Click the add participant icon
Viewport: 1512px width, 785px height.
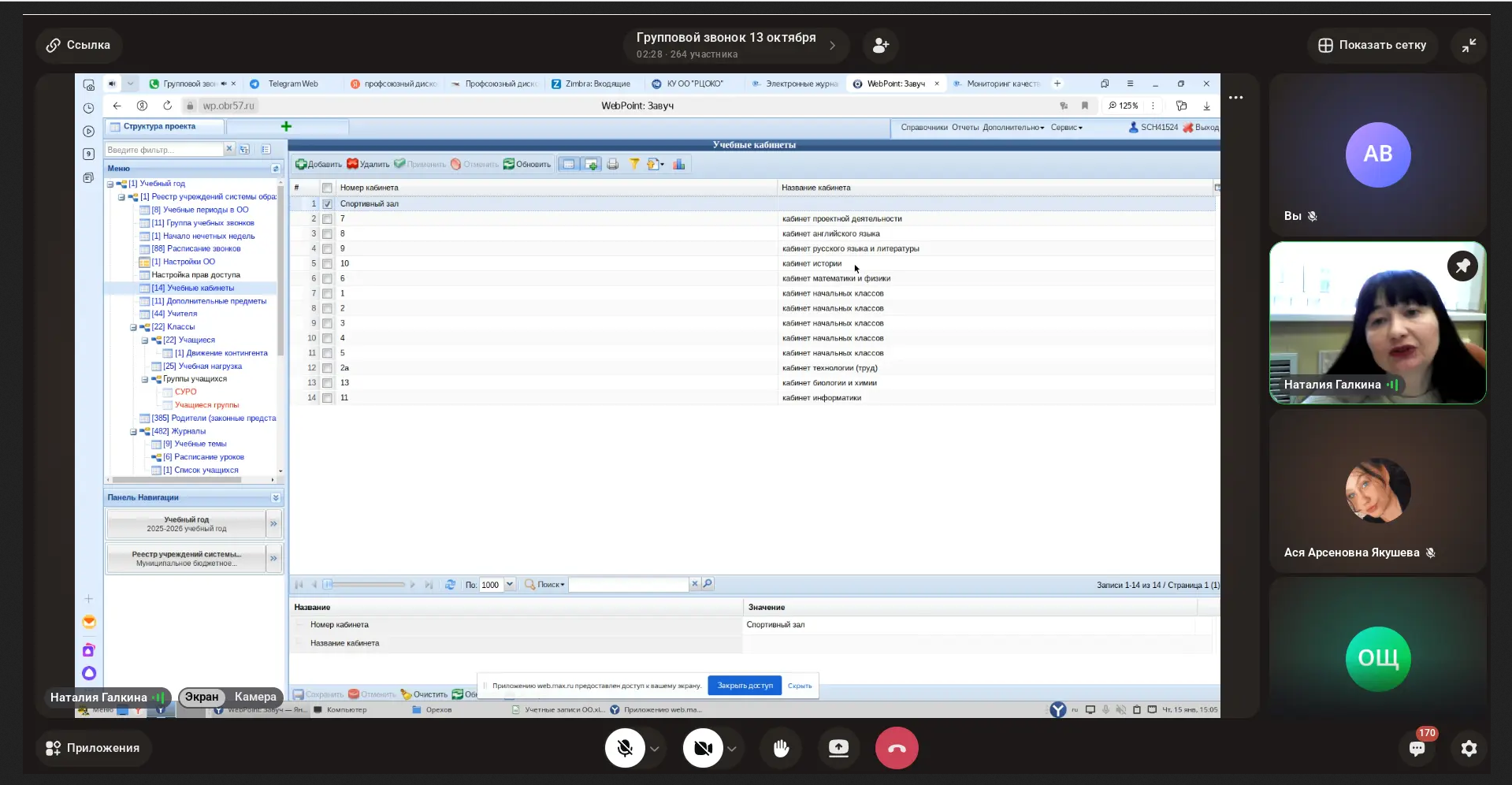click(x=880, y=46)
